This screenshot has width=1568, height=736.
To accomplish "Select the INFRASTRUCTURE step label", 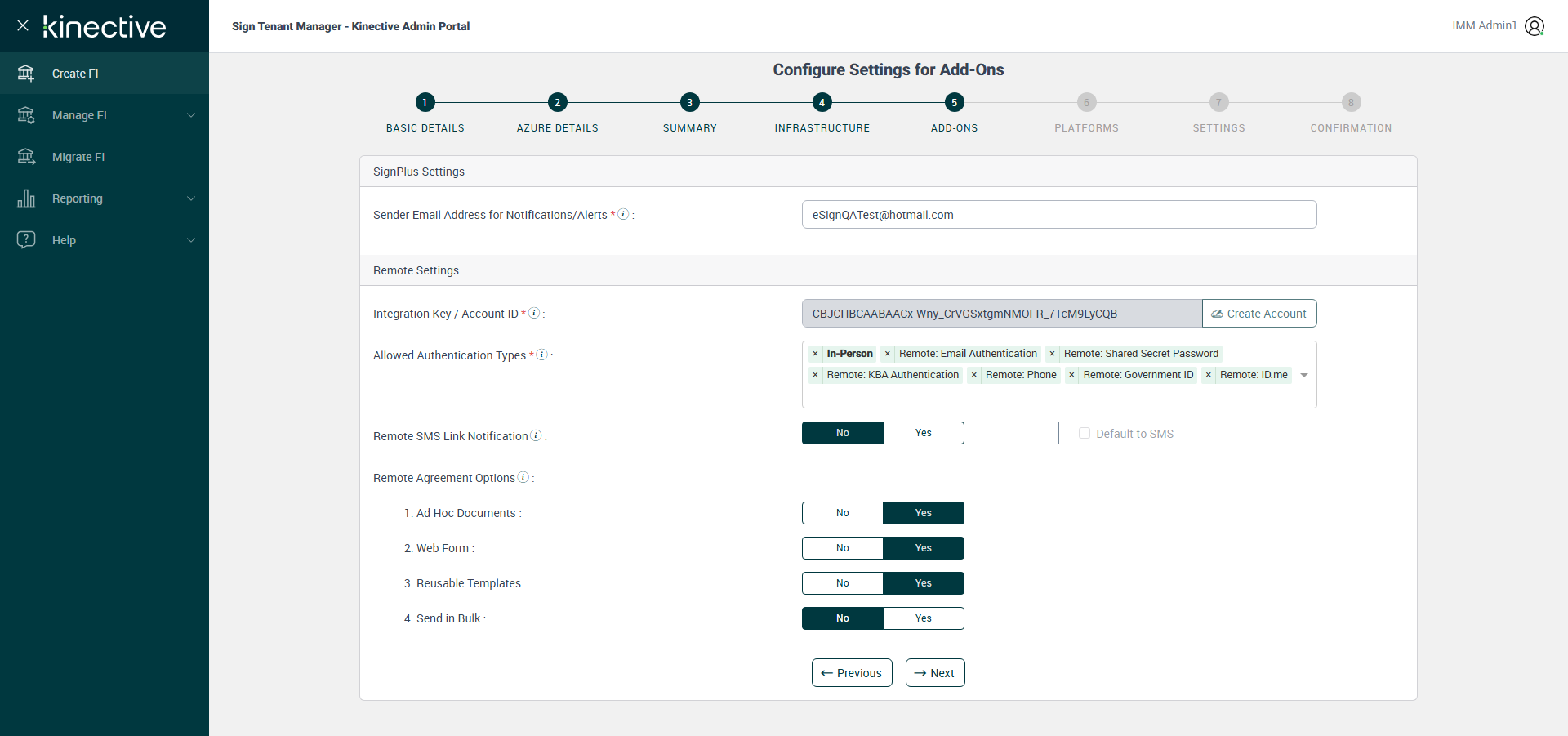I will (x=822, y=128).
